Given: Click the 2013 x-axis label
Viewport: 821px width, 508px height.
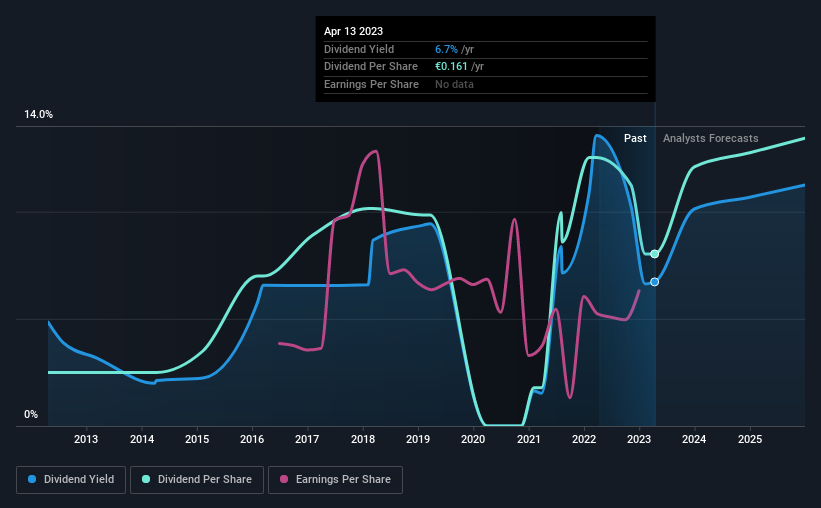Looking at the screenshot, I should tap(86, 439).
